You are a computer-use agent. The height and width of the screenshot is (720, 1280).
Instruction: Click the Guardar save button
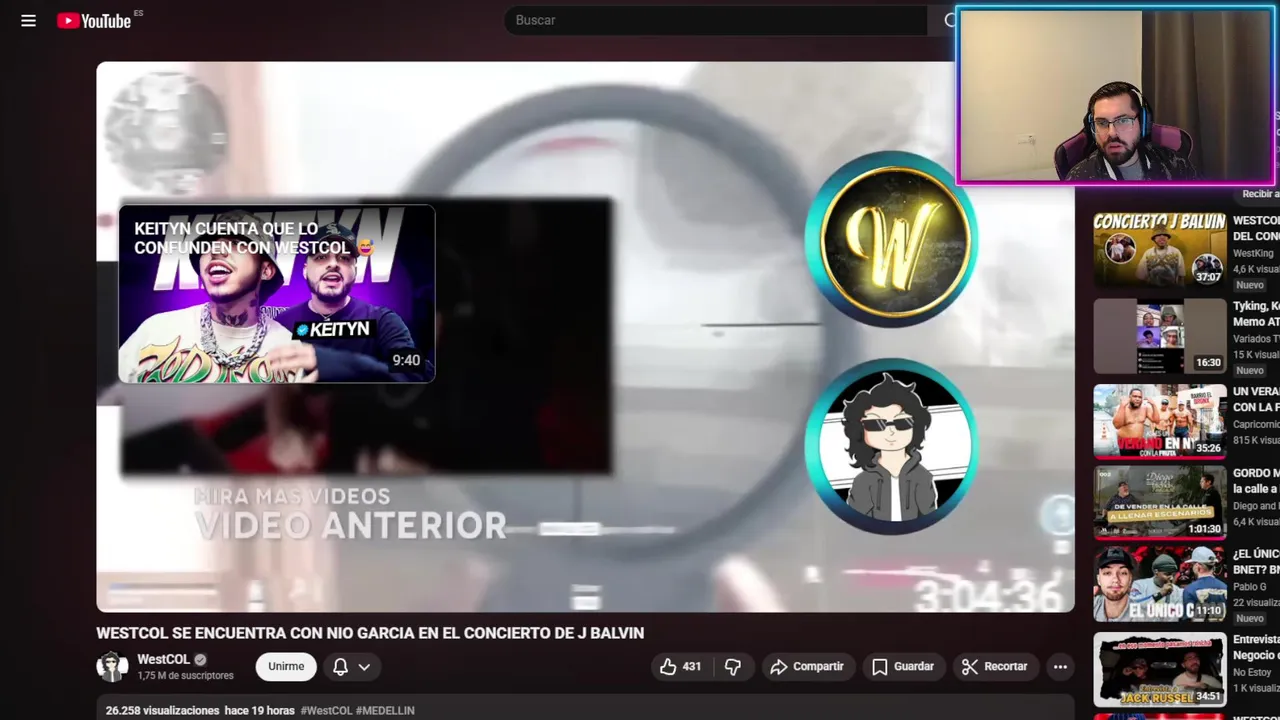[902, 666]
